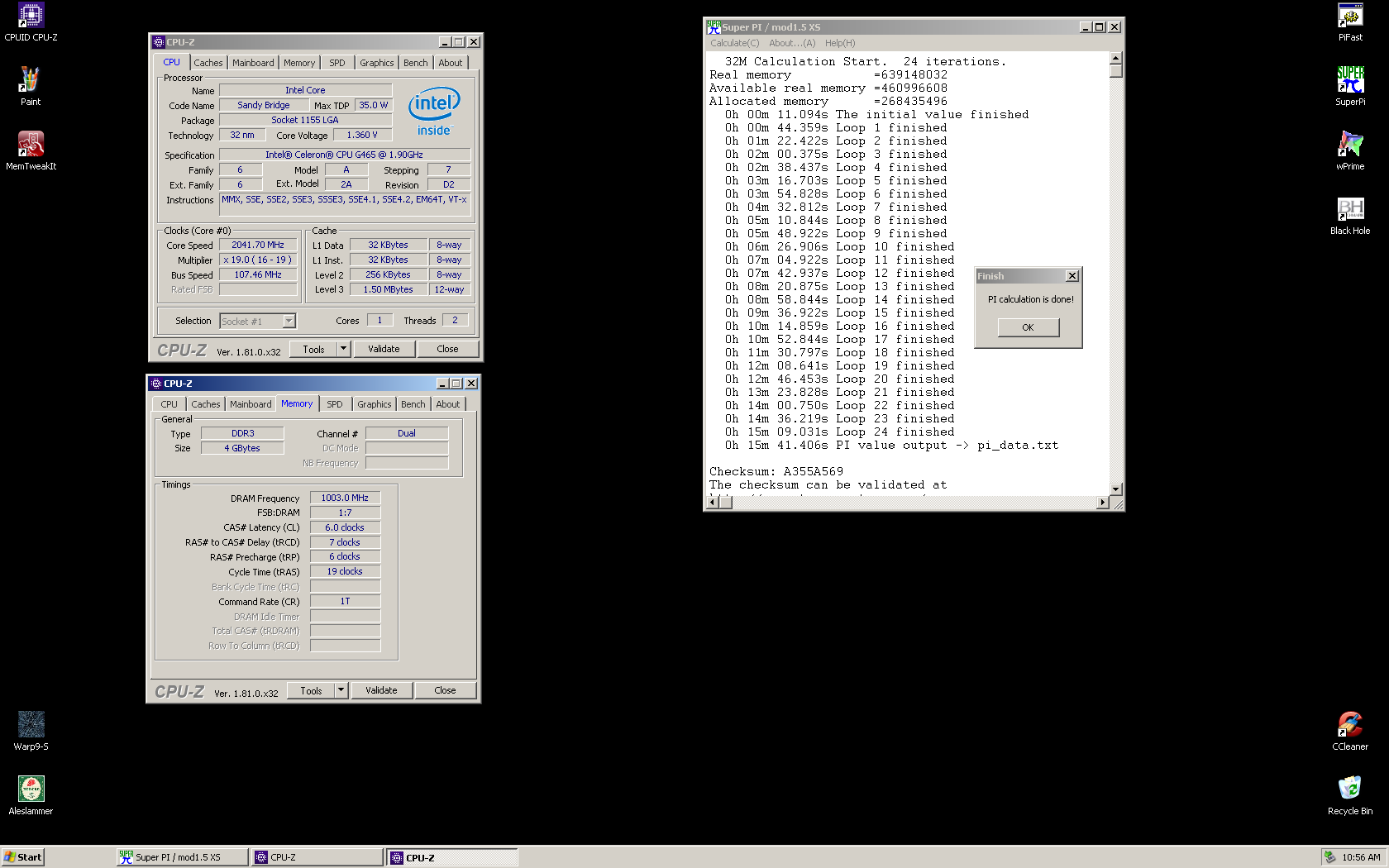The width and height of the screenshot is (1389, 868).
Task: Click the system tray icon beside the clock
Action: point(1329,857)
